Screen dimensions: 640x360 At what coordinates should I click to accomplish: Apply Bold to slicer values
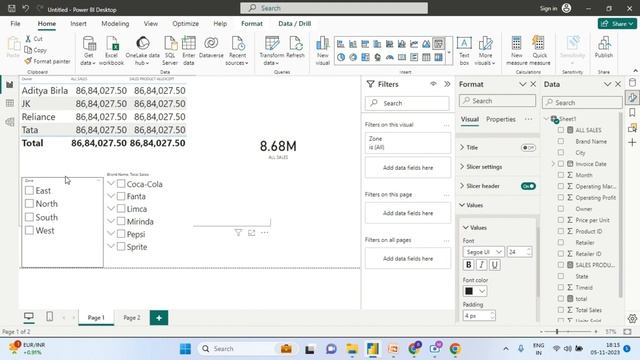(469, 265)
